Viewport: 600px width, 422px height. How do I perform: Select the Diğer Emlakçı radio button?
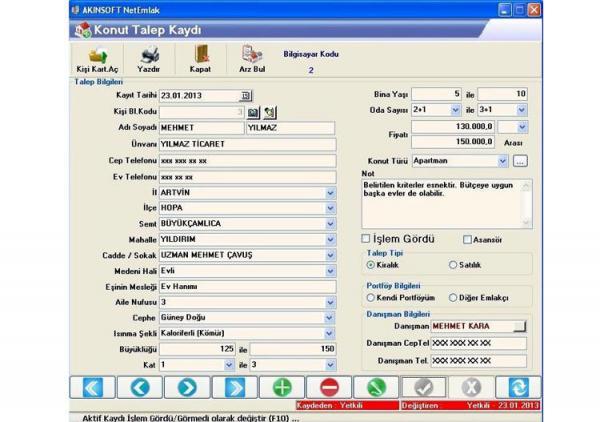[x=453, y=297]
